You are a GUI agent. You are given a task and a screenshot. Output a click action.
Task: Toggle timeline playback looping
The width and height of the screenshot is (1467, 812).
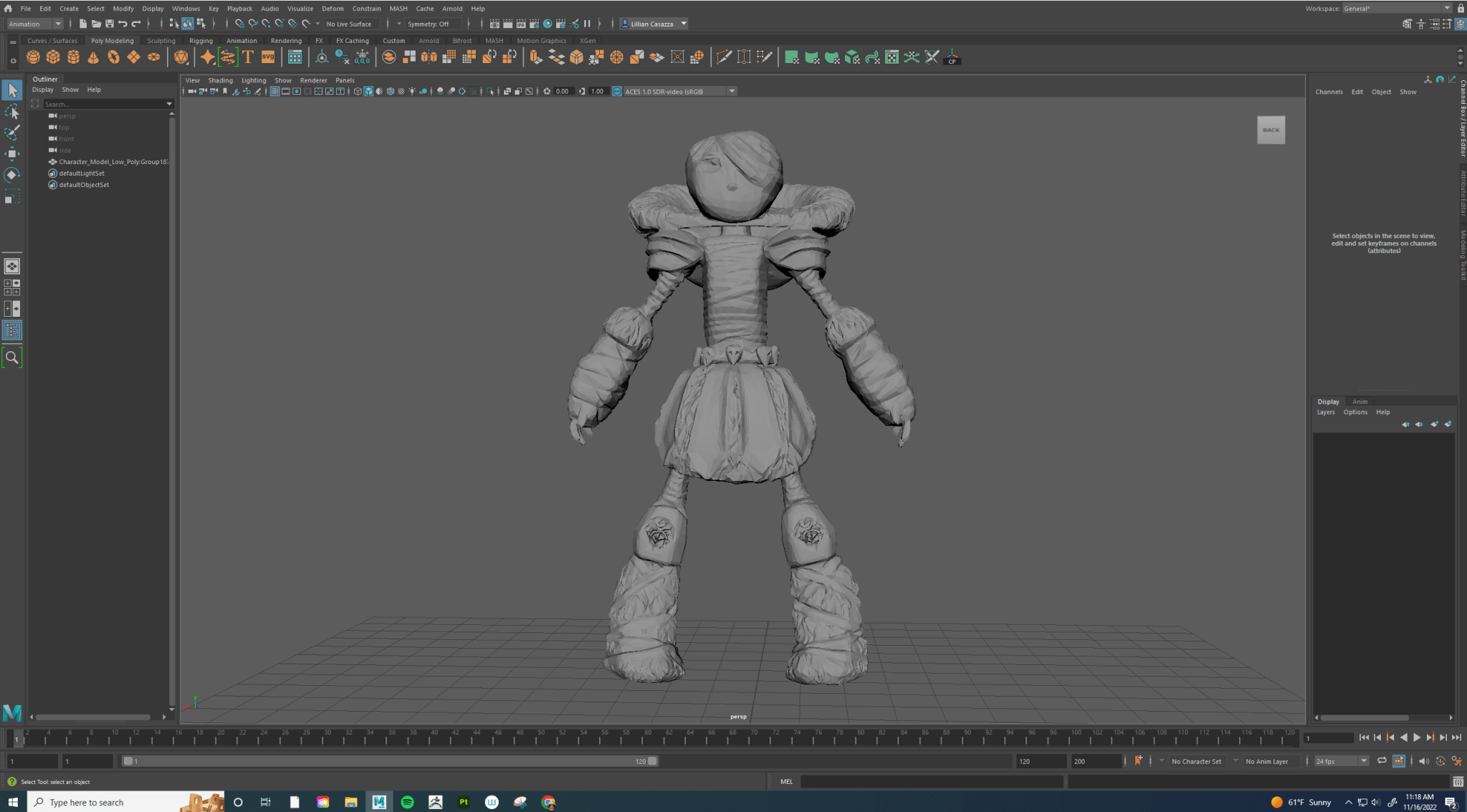(1382, 761)
